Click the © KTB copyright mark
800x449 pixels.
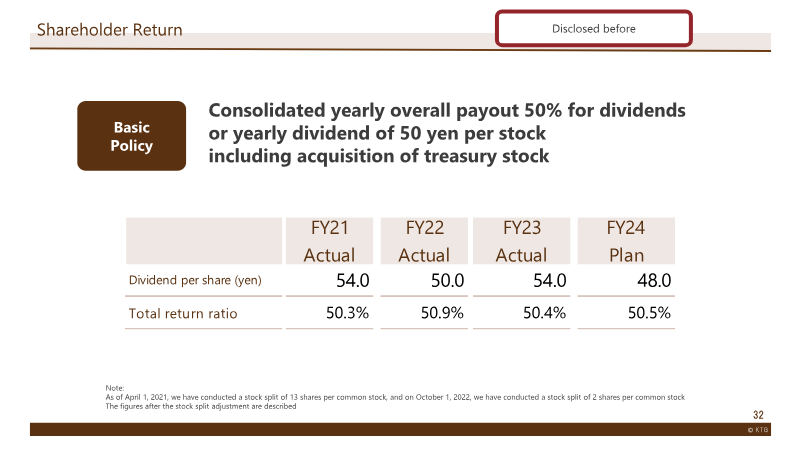click(758, 430)
